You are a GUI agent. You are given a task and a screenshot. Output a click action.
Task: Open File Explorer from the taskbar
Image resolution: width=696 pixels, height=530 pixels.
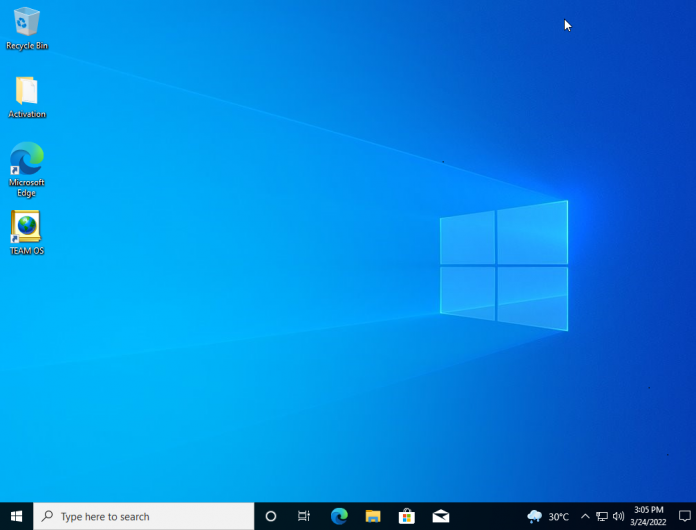pos(373,516)
